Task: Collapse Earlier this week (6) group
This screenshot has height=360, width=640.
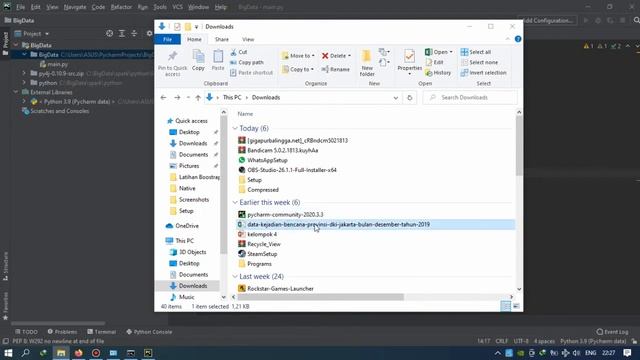Action: tap(235, 202)
